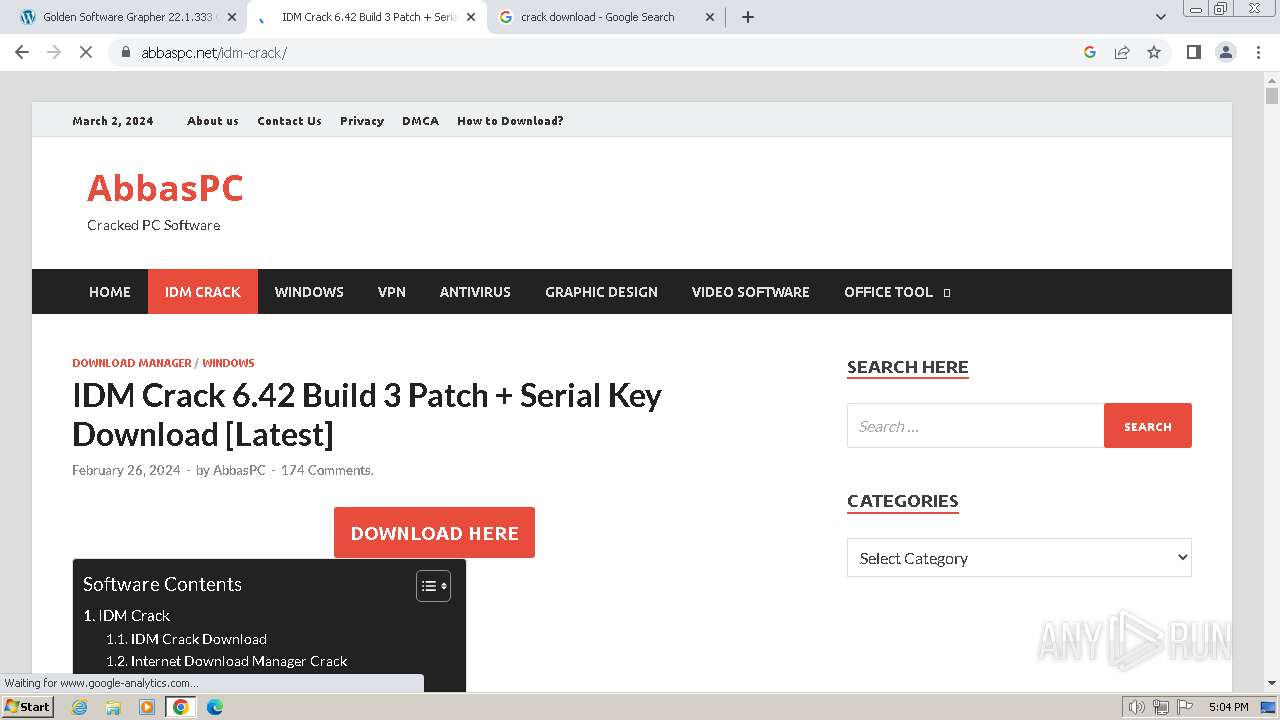
Task: Click the Google icon in address bar
Action: [1090, 52]
